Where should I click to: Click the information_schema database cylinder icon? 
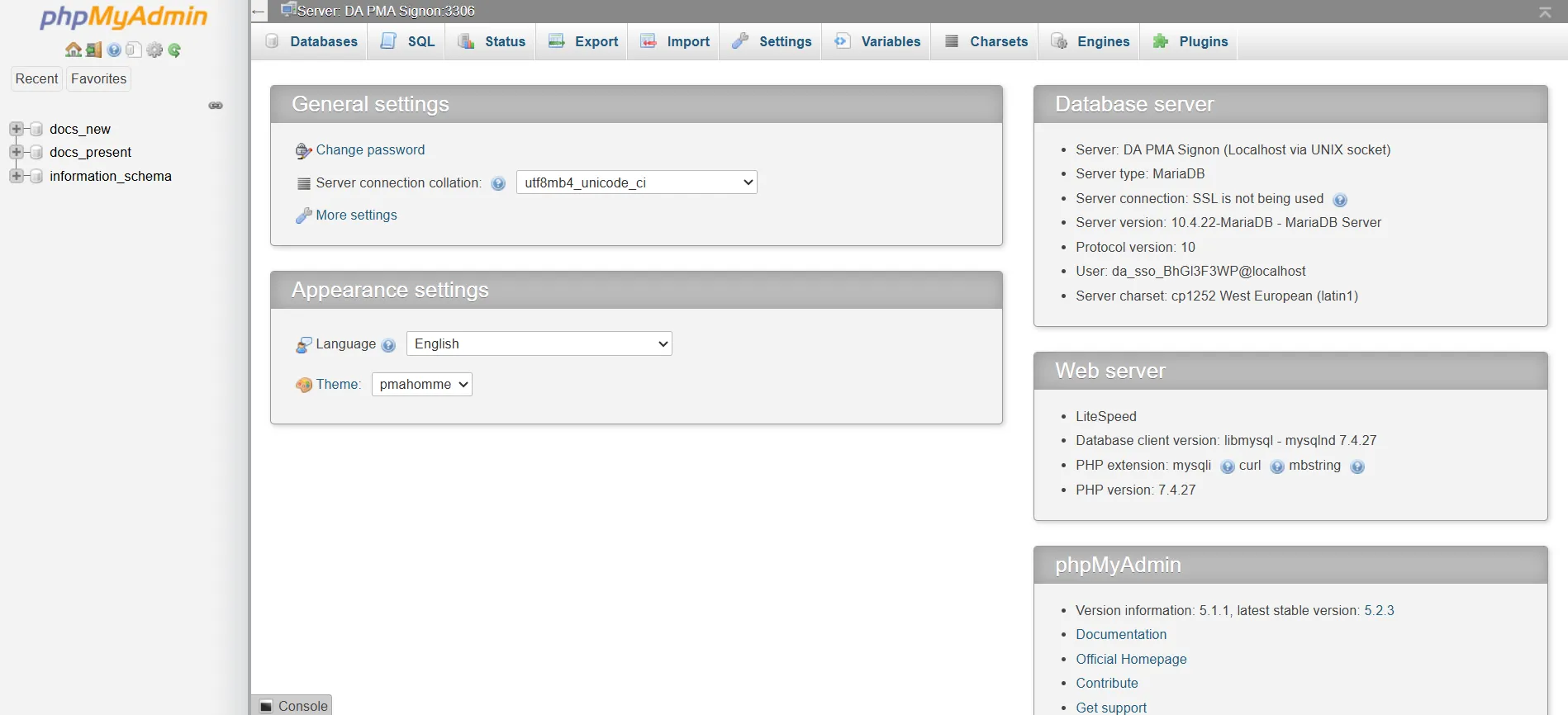pyautogui.click(x=36, y=176)
